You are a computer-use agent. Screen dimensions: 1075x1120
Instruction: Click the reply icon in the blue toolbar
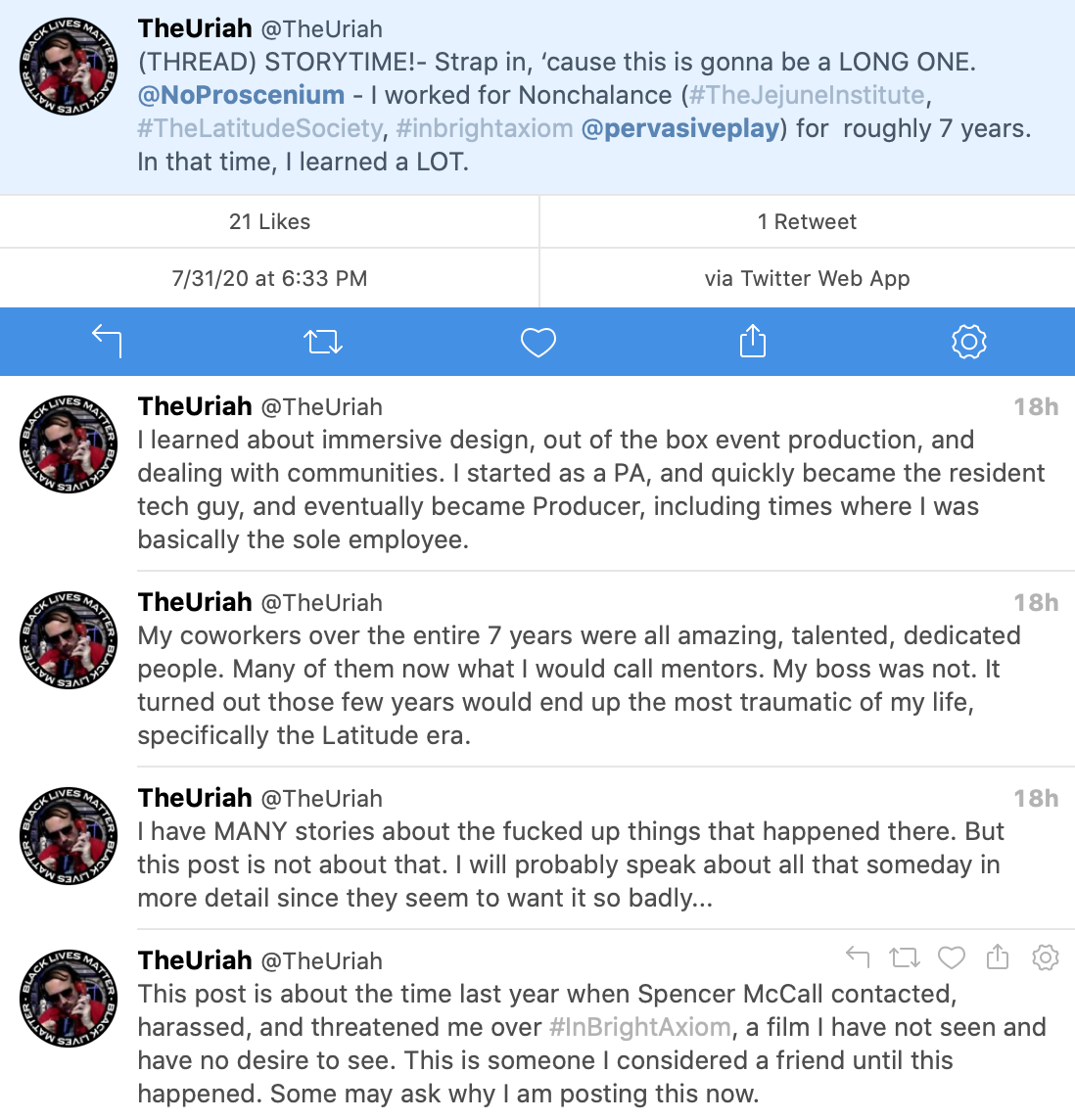107,342
